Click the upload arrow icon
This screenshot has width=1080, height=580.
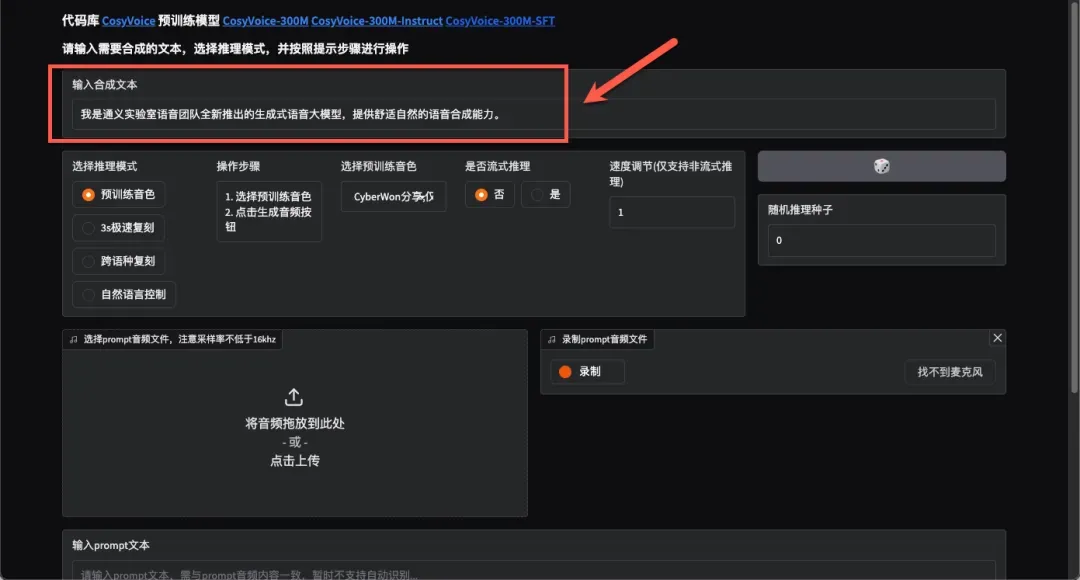coord(294,397)
